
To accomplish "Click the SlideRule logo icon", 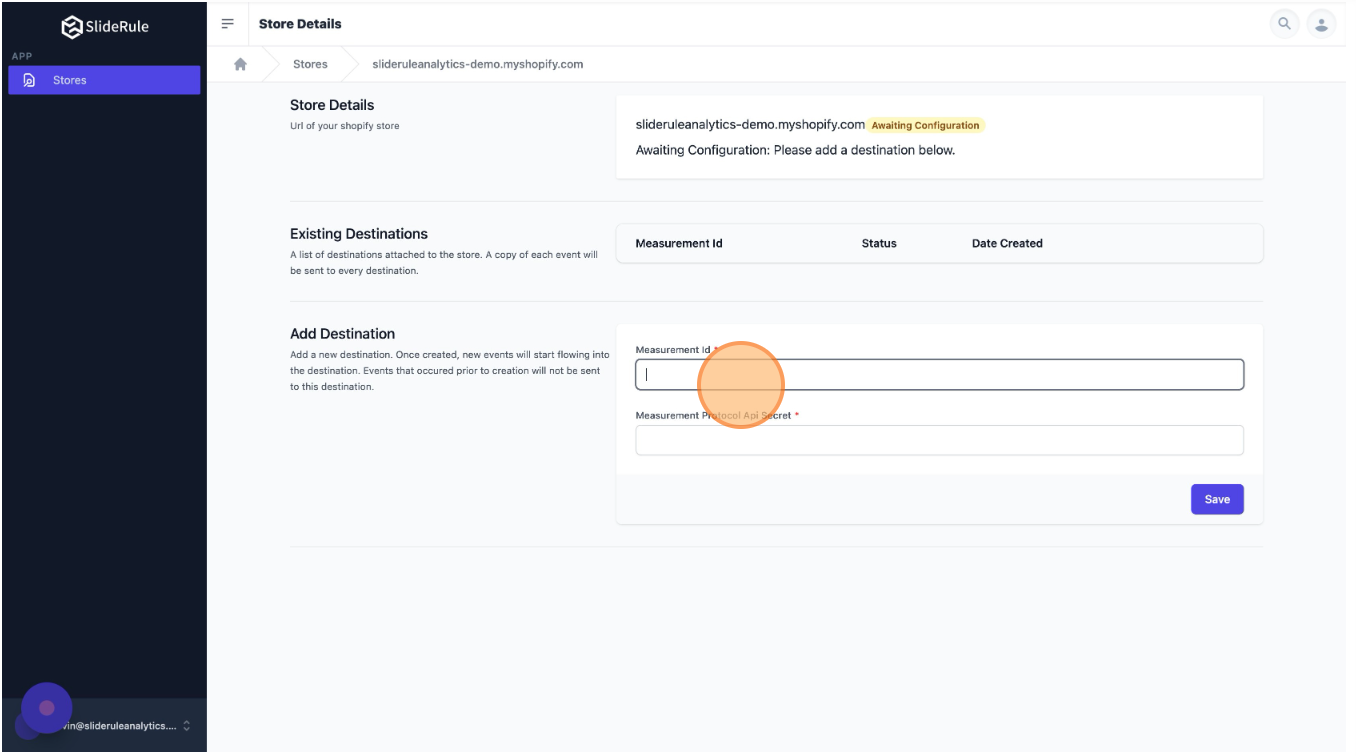I will click(72, 27).
